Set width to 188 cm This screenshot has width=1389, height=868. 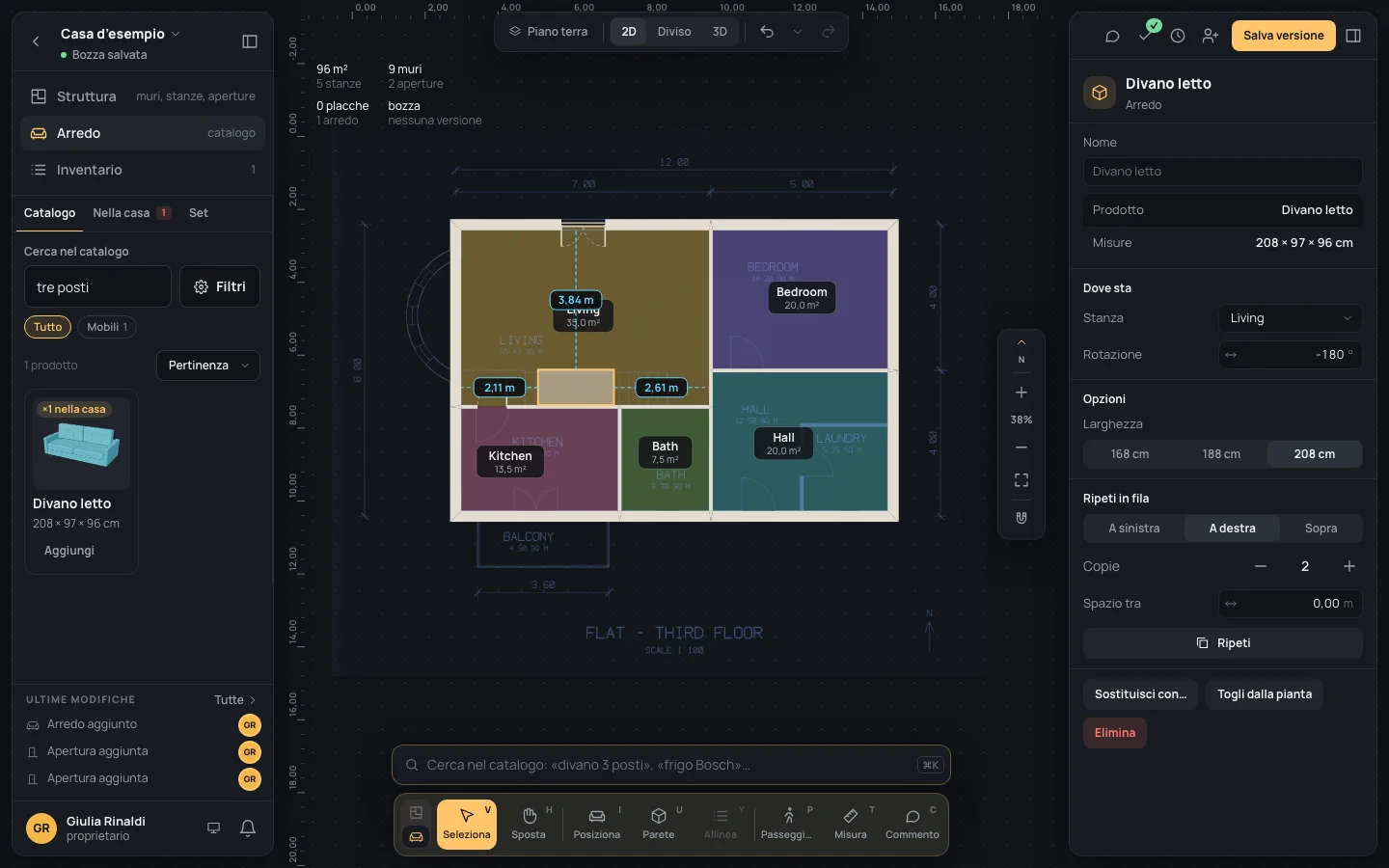coord(1221,454)
